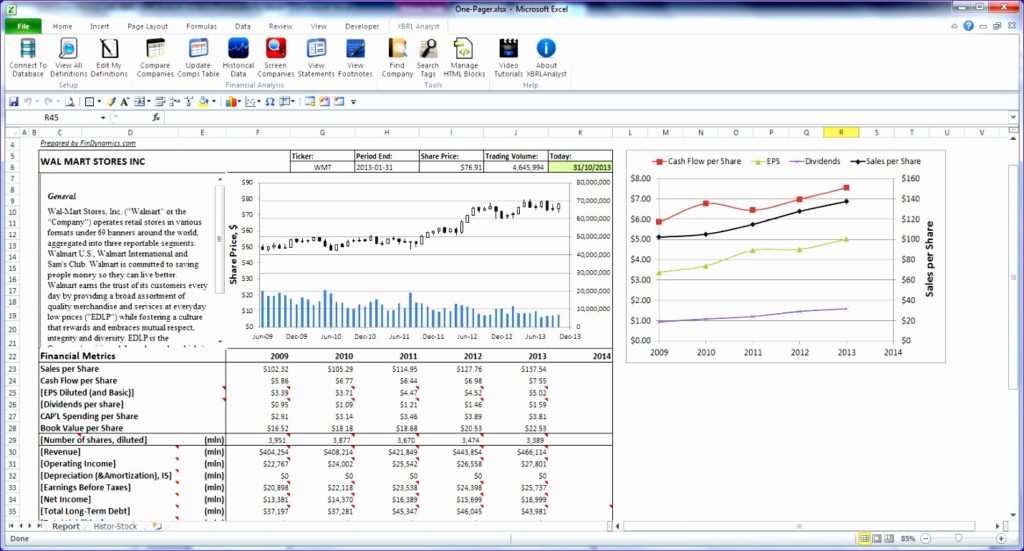Switch to Normal view in the status bar
Viewport: 1024px width, 551px height.
[865, 539]
